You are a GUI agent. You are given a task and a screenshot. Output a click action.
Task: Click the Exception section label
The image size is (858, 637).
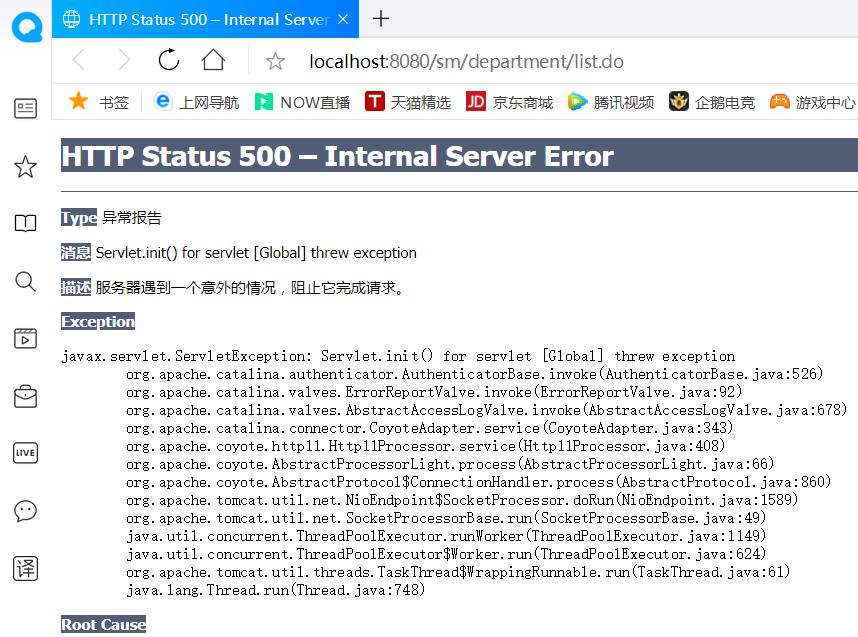98,321
